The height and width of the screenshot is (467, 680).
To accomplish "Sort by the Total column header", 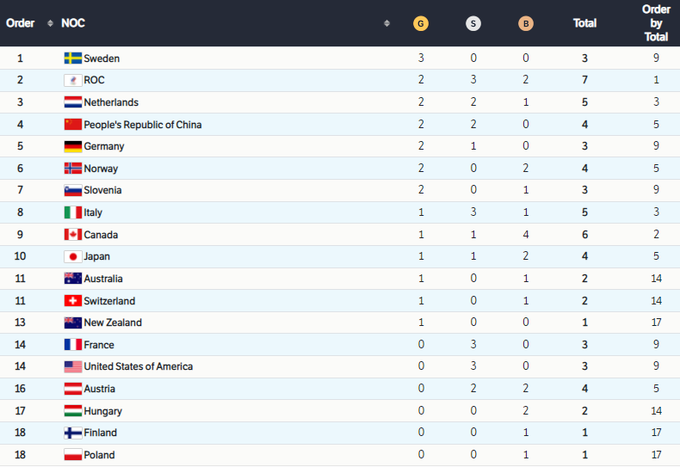I will [x=585, y=22].
